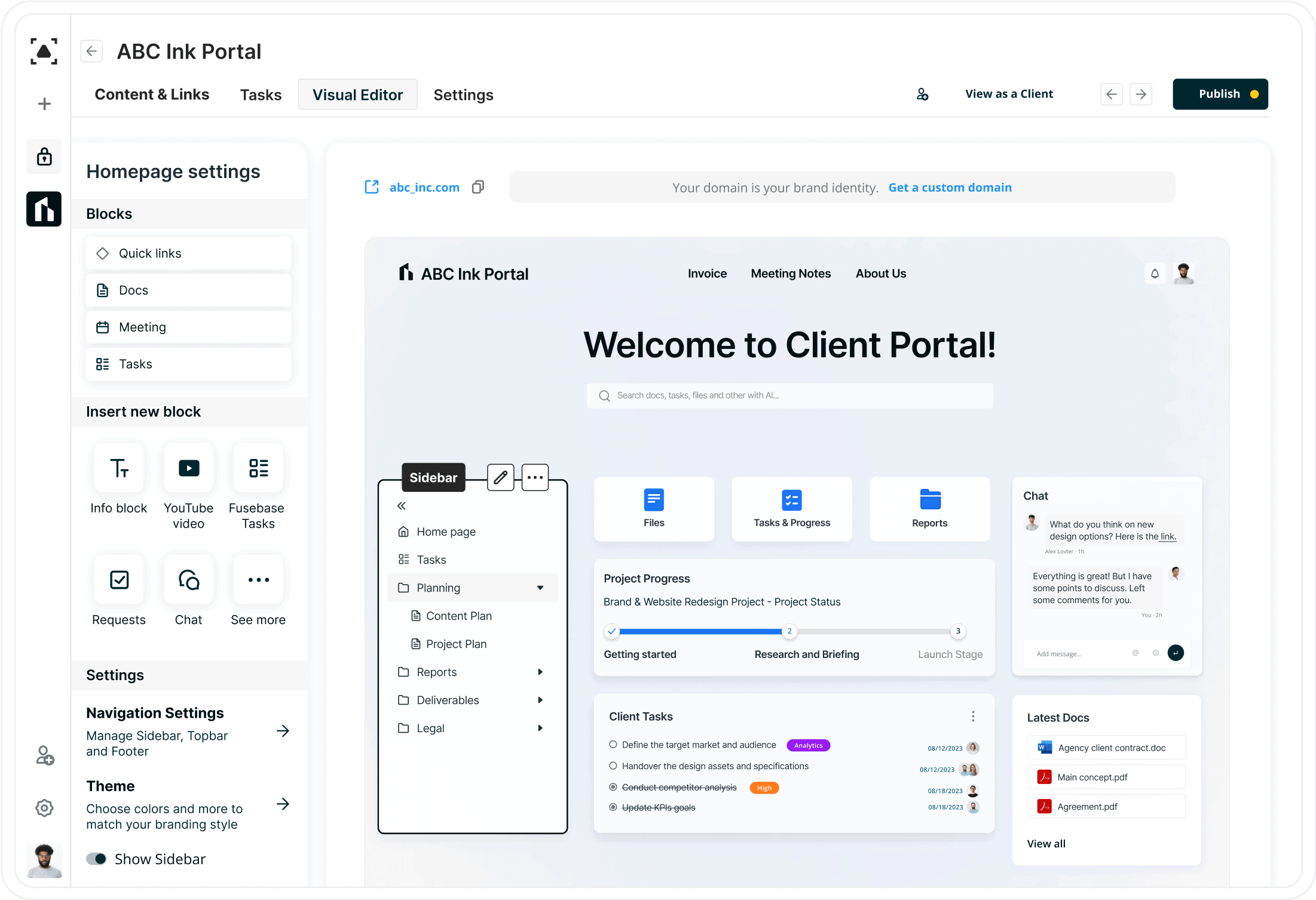Collapse sidebar with double-chevron icon
Viewport: 1316px width, 900px height.
(x=402, y=506)
